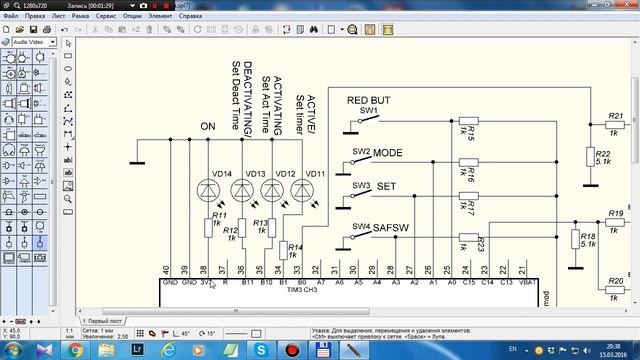Select the ellipse drawing tool

tap(68, 69)
